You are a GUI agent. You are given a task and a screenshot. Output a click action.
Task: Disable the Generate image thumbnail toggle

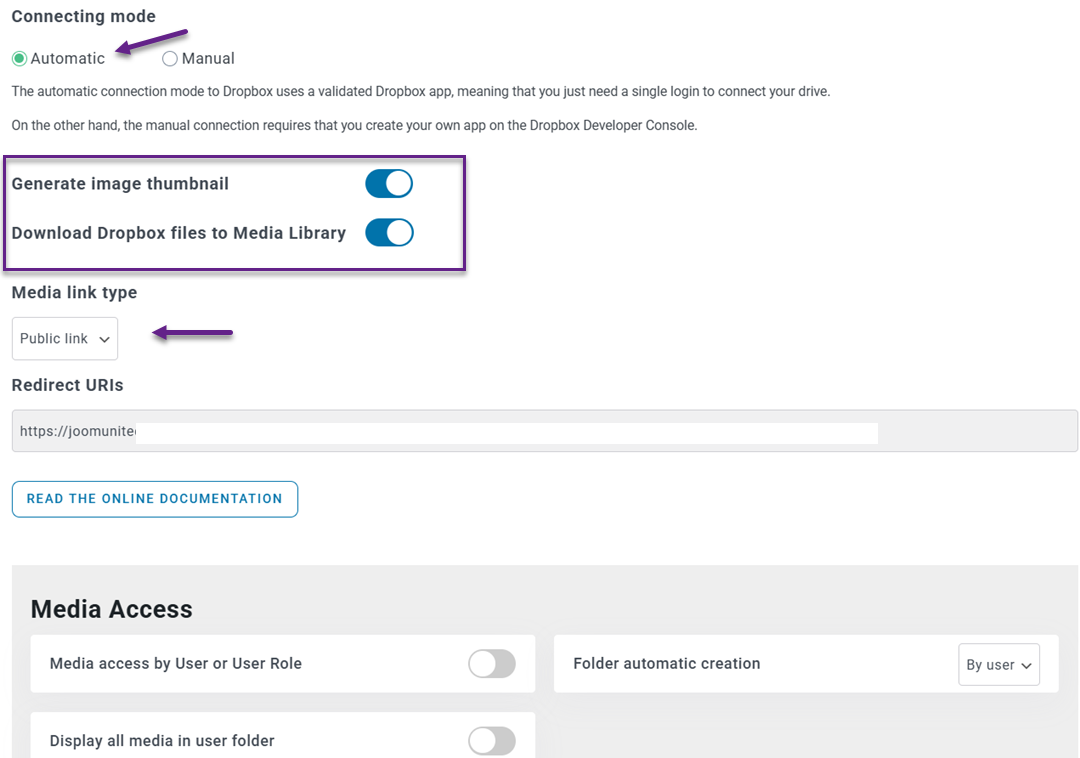click(x=389, y=183)
